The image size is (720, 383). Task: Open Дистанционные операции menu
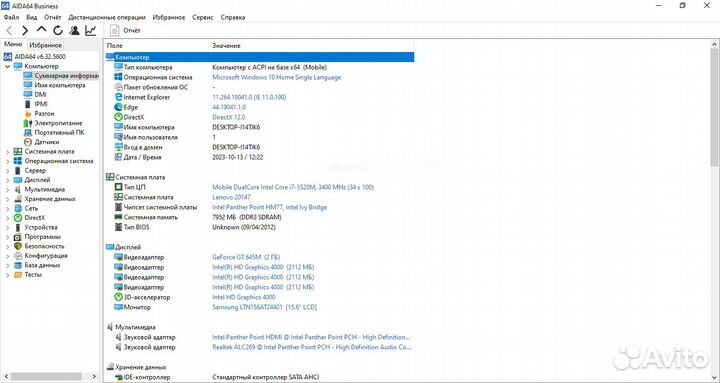point(107,17)
